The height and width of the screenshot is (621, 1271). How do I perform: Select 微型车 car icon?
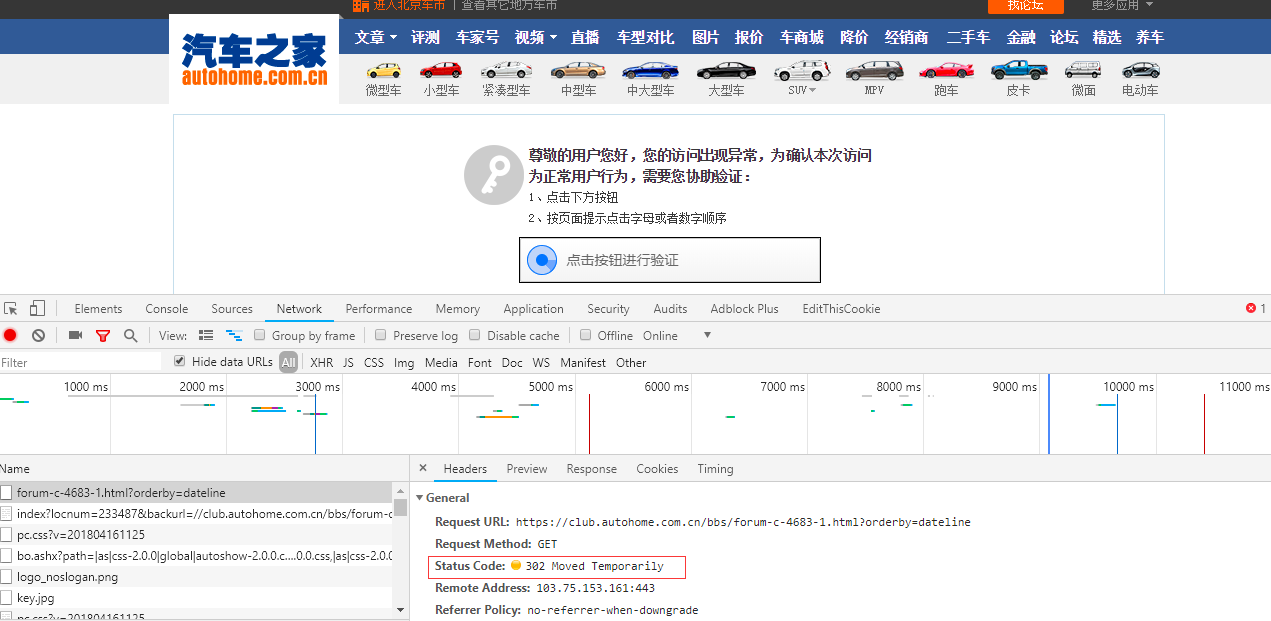click(x=383, y=70)
